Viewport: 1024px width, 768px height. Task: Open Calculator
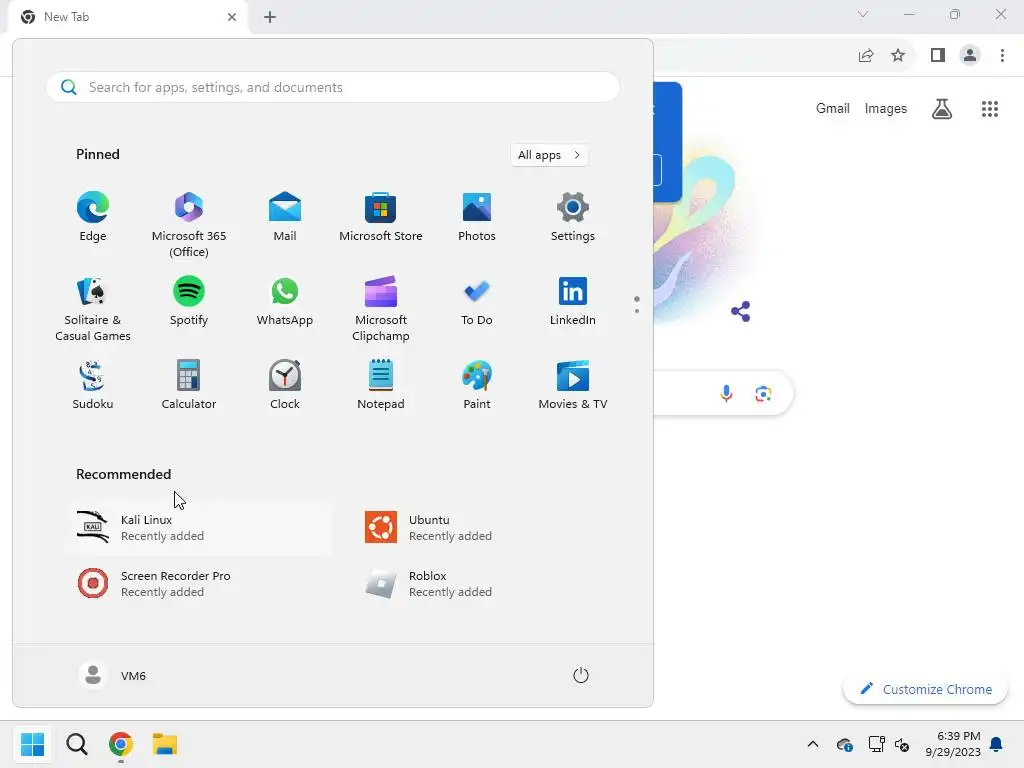coord(189,385)
